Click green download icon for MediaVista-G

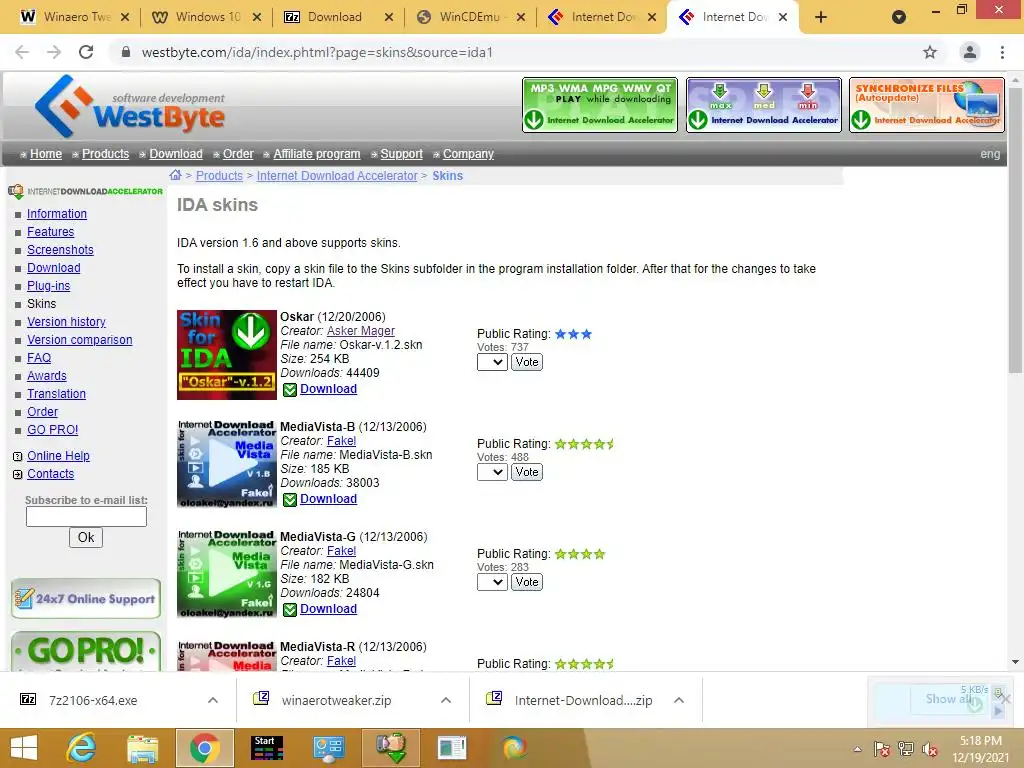[x=290, y=610]
